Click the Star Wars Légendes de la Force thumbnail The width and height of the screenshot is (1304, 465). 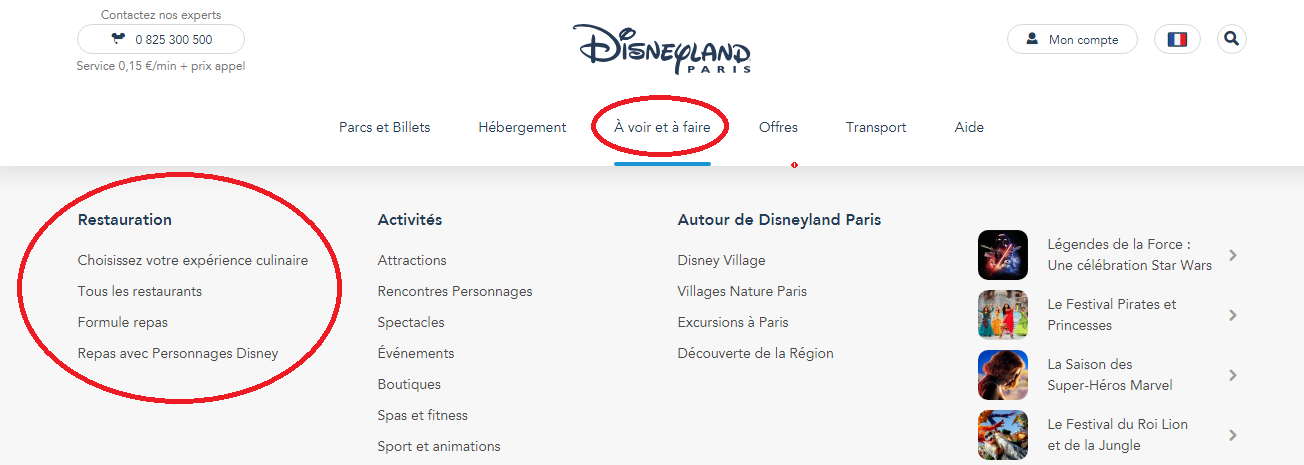(x=1003, y=255)
